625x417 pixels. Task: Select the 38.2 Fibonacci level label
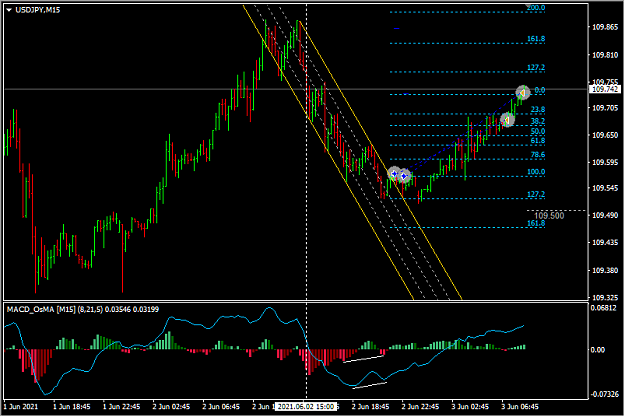pos(538,121)
